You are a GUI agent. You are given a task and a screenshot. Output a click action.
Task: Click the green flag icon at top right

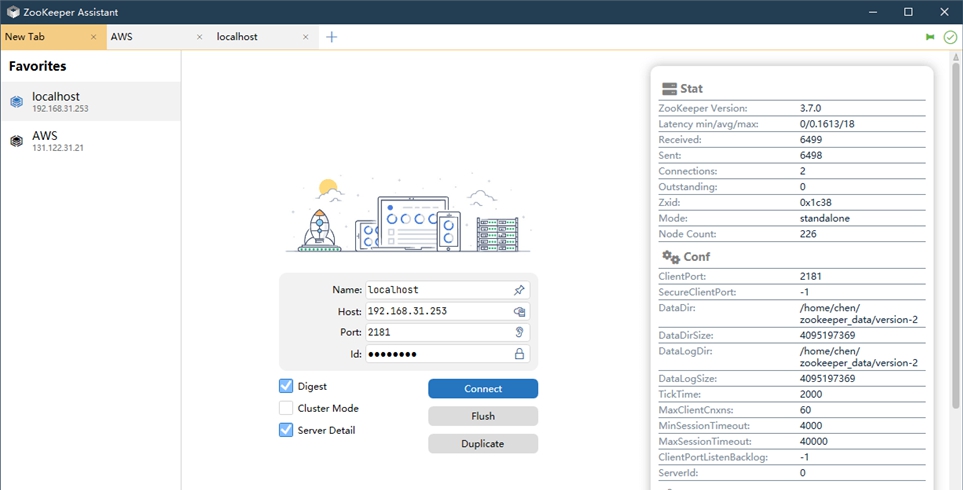pos(930,37)
